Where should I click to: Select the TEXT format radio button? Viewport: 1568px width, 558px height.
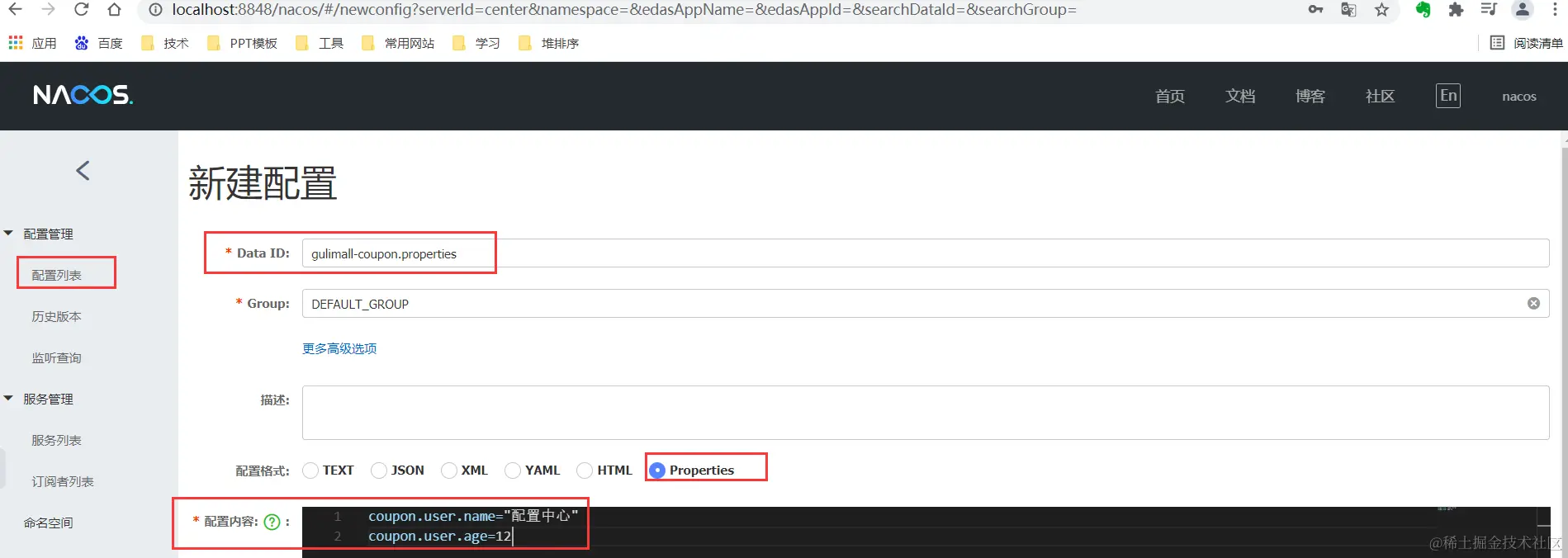(310, 471)
